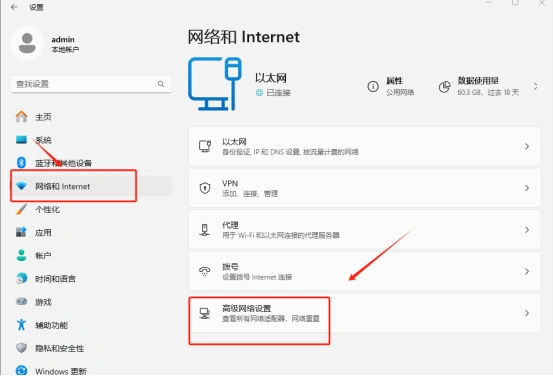Select 隐私和安全性 in the sidebar
Viewport: 553px width, 376px height.
(91, 348)
